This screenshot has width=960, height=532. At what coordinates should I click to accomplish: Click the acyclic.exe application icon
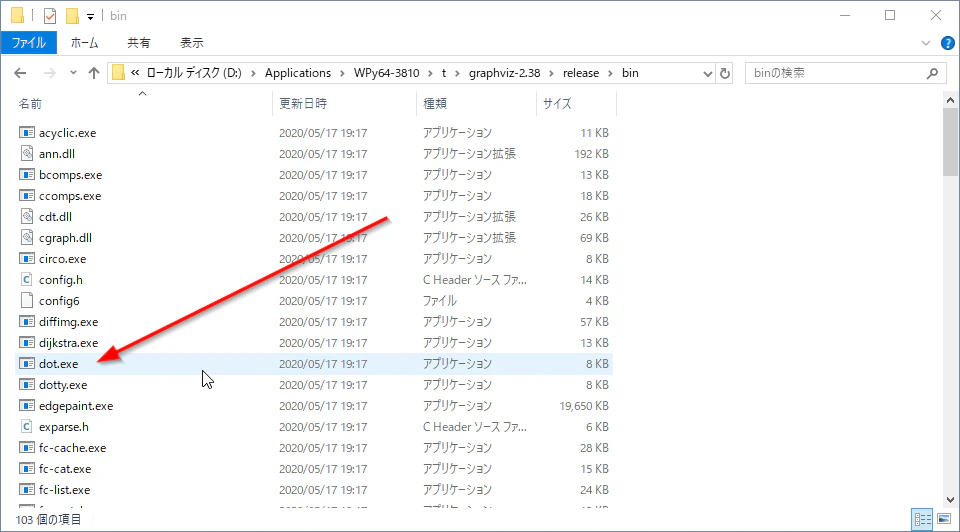26,133
